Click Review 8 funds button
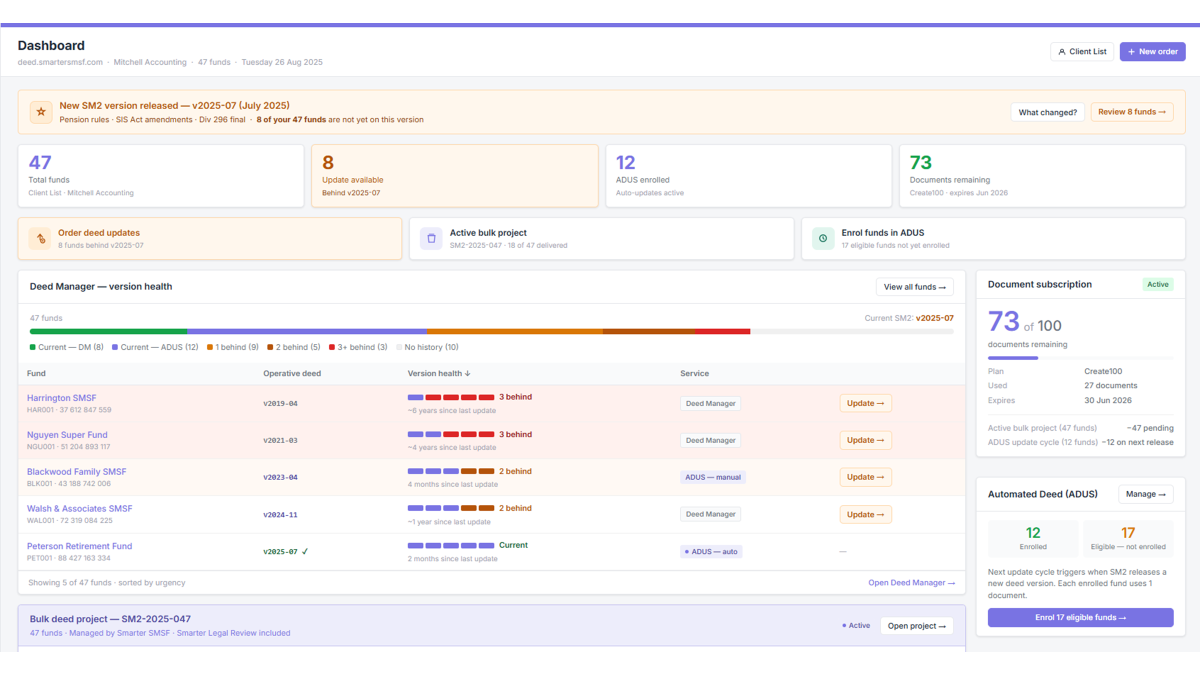This screenshot has height=675, width=1200. tap(1132, 112)
